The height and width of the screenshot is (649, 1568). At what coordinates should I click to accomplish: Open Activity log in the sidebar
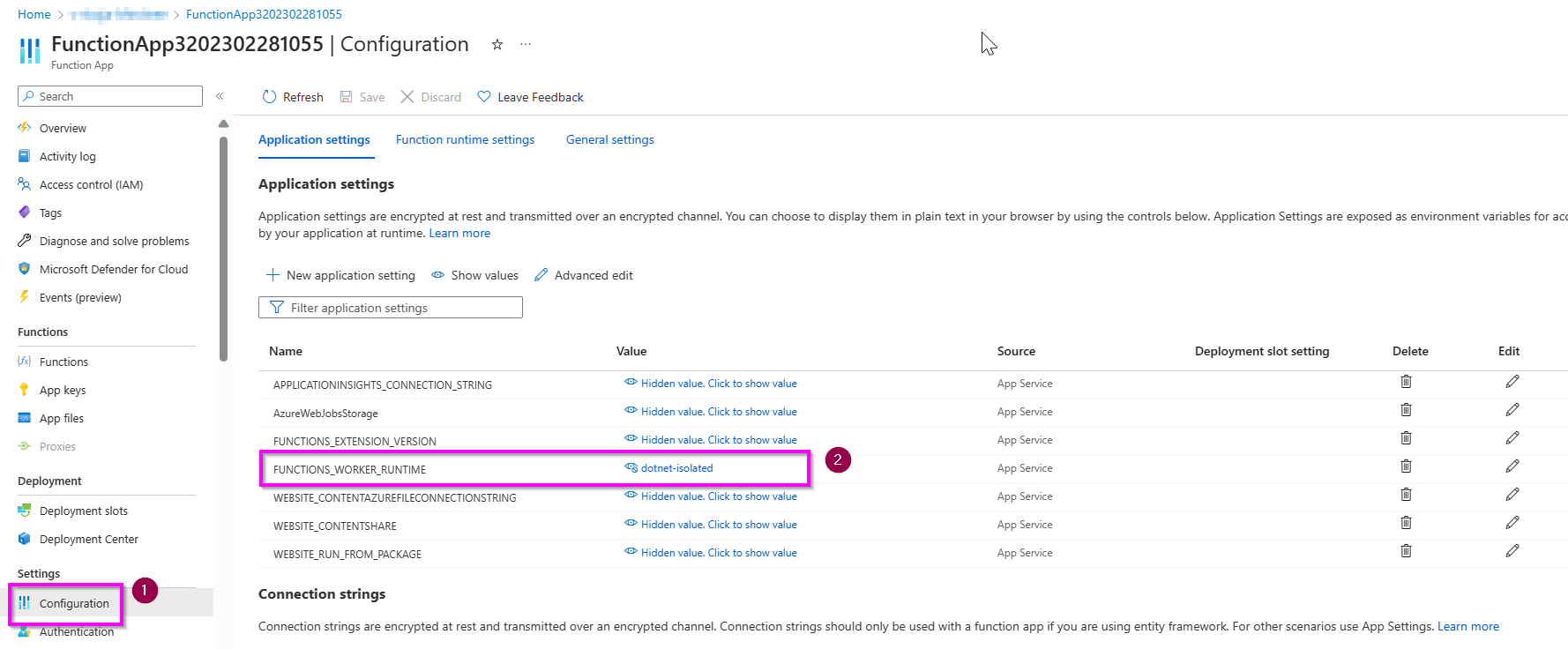pos(68,156)
